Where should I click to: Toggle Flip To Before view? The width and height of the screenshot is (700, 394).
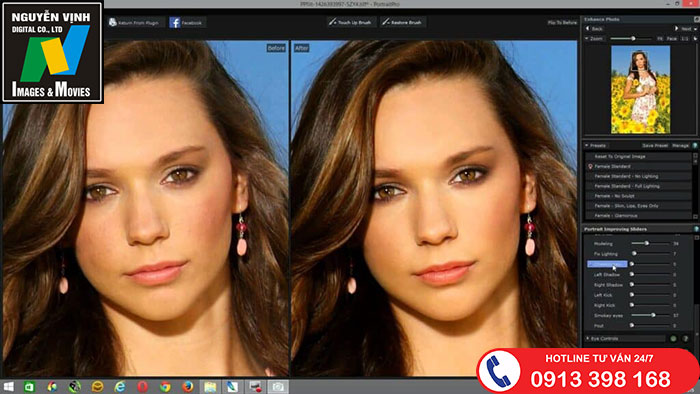[x=562, y=22]
